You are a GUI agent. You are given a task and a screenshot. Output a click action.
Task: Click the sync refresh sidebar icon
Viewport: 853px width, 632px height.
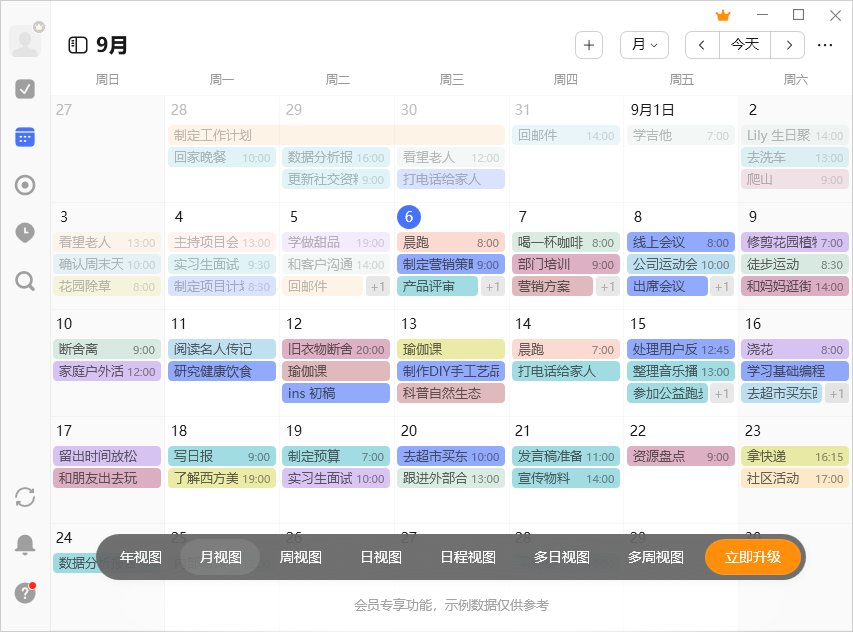(25, 497)
